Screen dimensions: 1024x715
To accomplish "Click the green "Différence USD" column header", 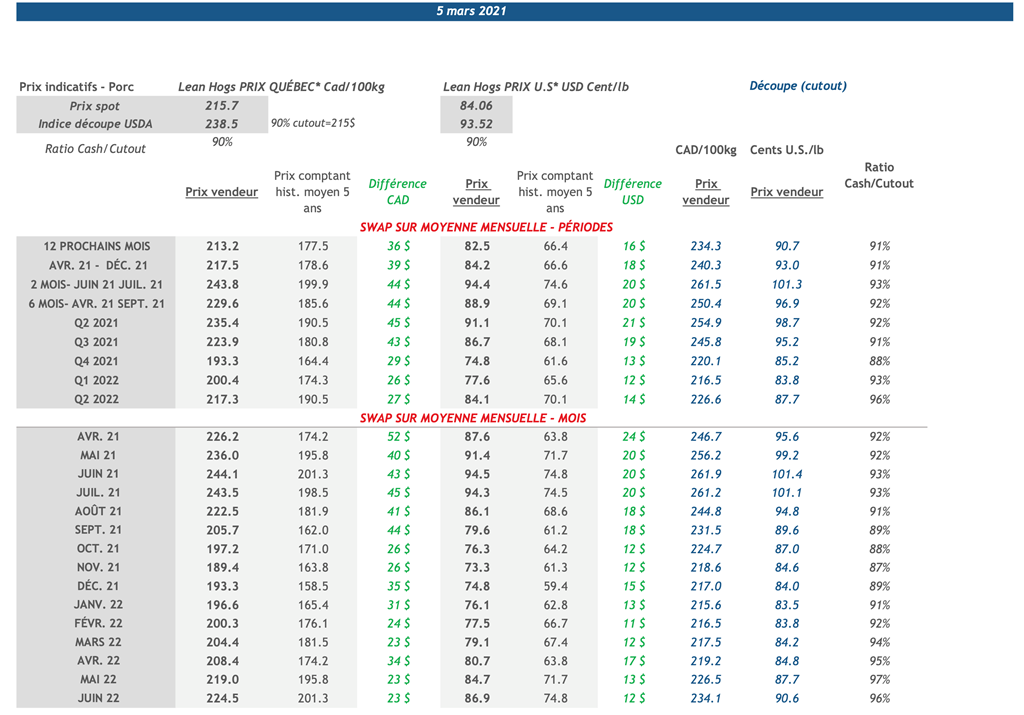I will (632, 191).
